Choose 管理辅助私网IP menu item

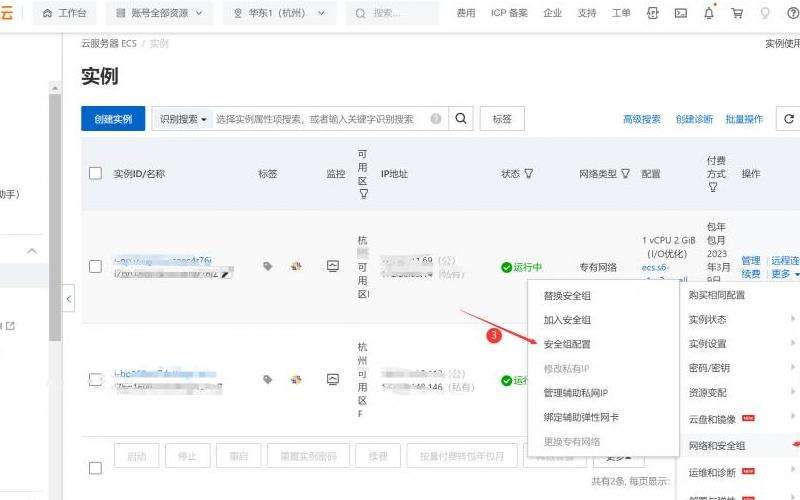coord(576,393)
